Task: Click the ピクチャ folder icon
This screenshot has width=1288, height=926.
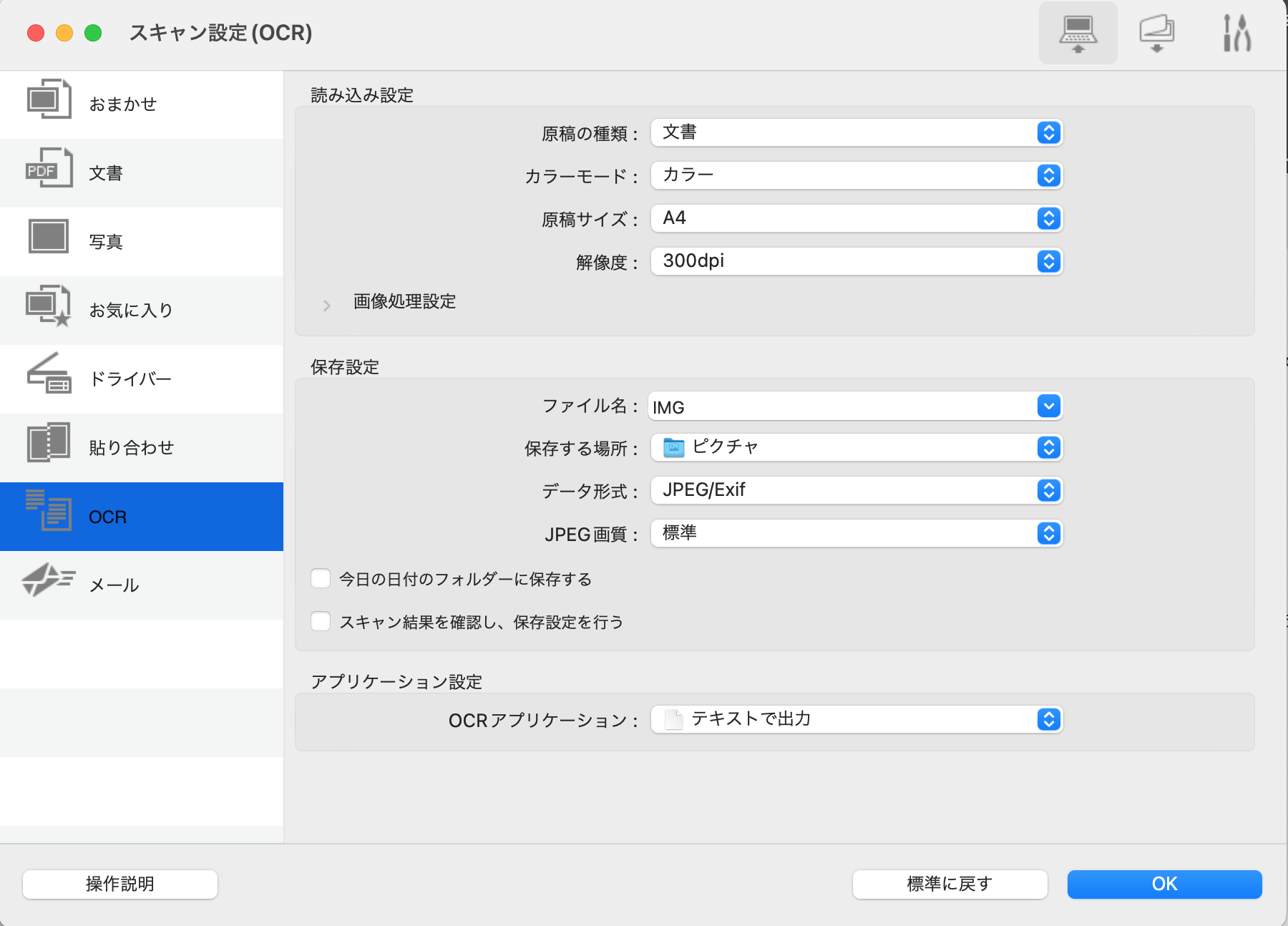Action: 674,448
